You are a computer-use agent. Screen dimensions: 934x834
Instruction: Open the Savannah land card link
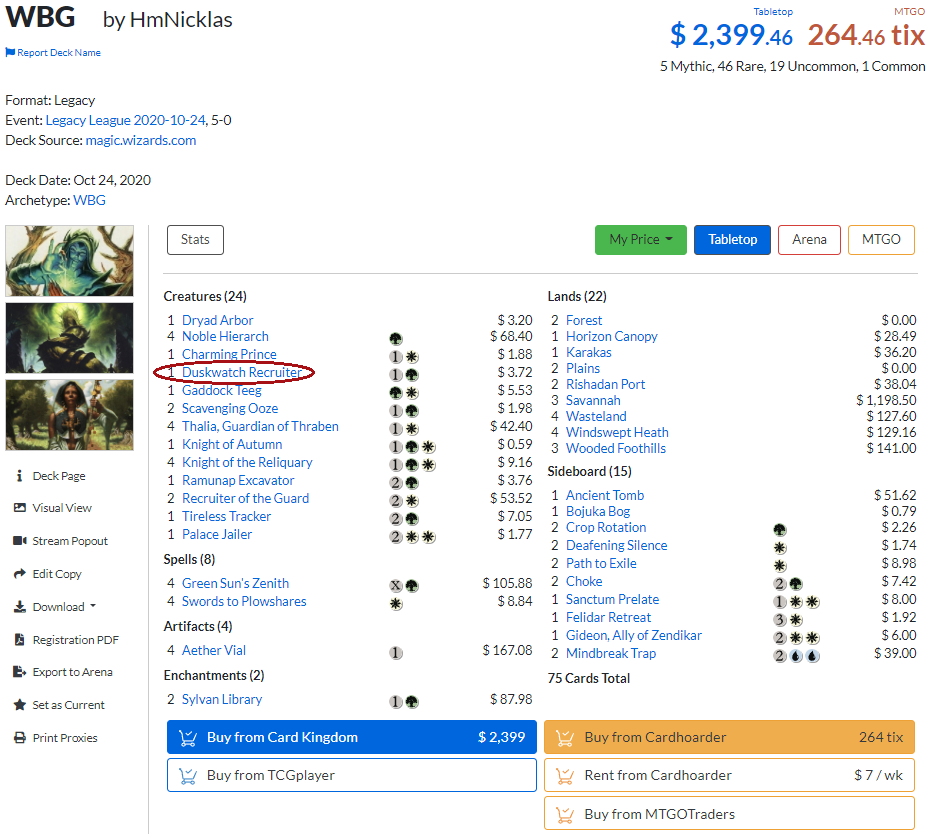[x=593, y=400]
